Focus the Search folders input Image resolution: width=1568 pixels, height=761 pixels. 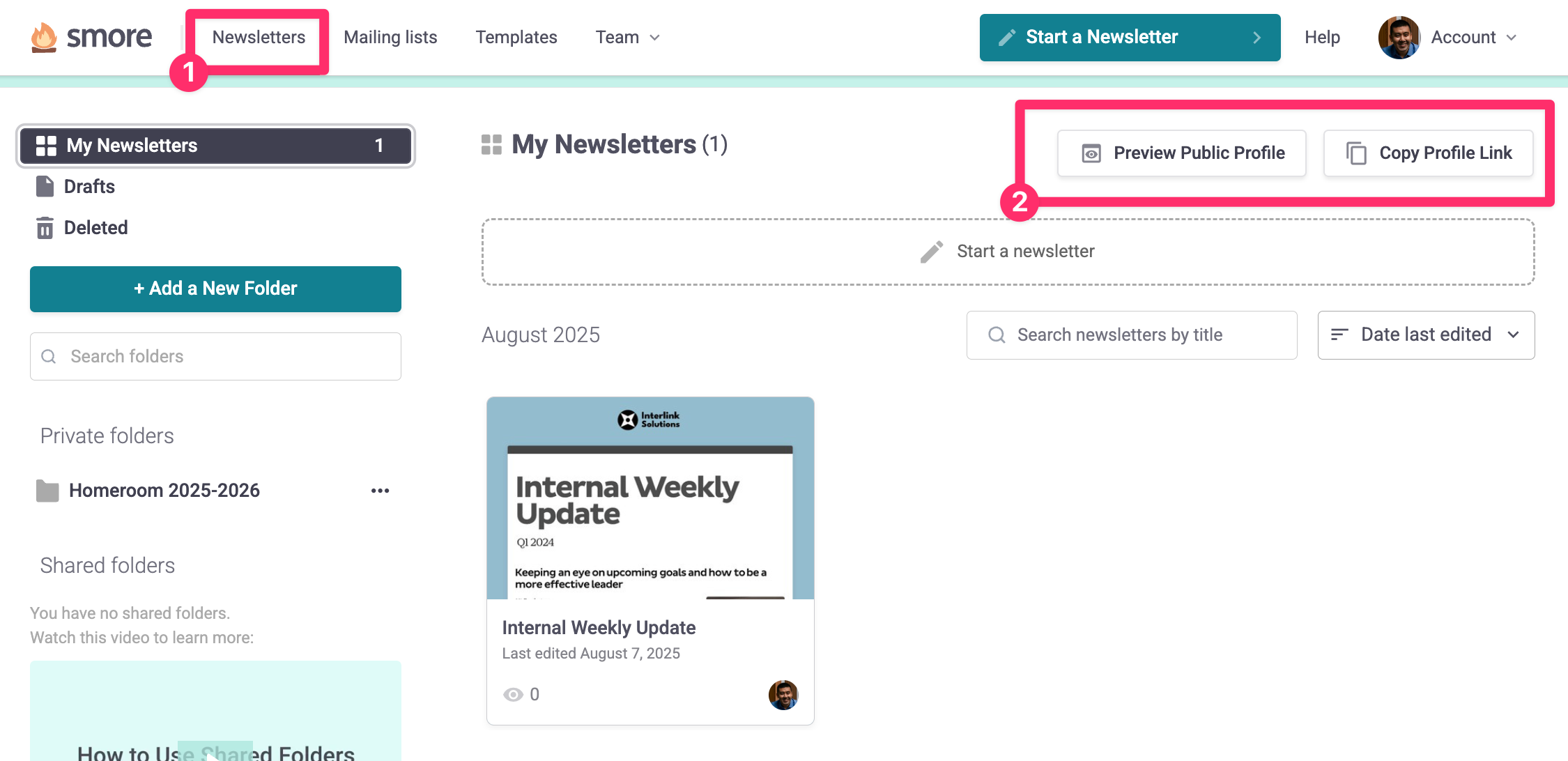pos(215,357)
